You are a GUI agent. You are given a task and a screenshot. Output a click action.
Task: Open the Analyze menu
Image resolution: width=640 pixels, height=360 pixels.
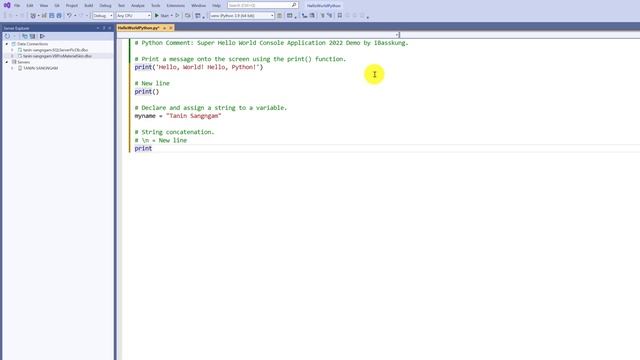[138, 6]
